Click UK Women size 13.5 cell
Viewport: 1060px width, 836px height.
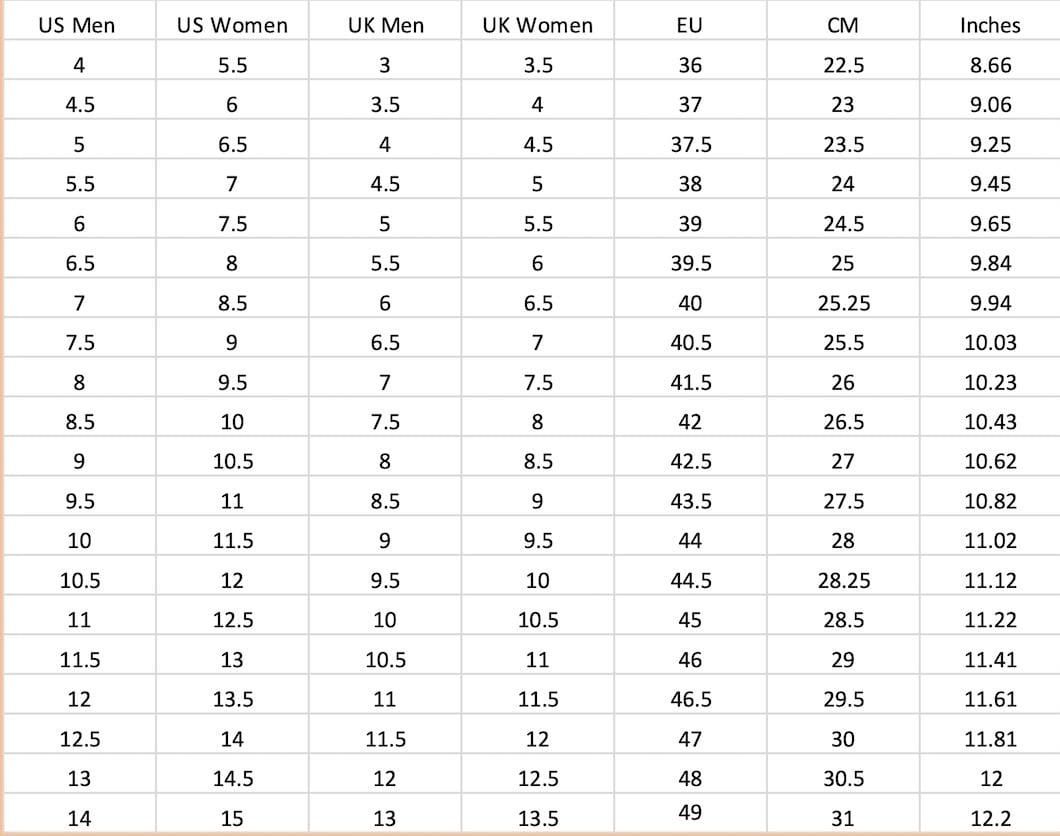point(537,818)
